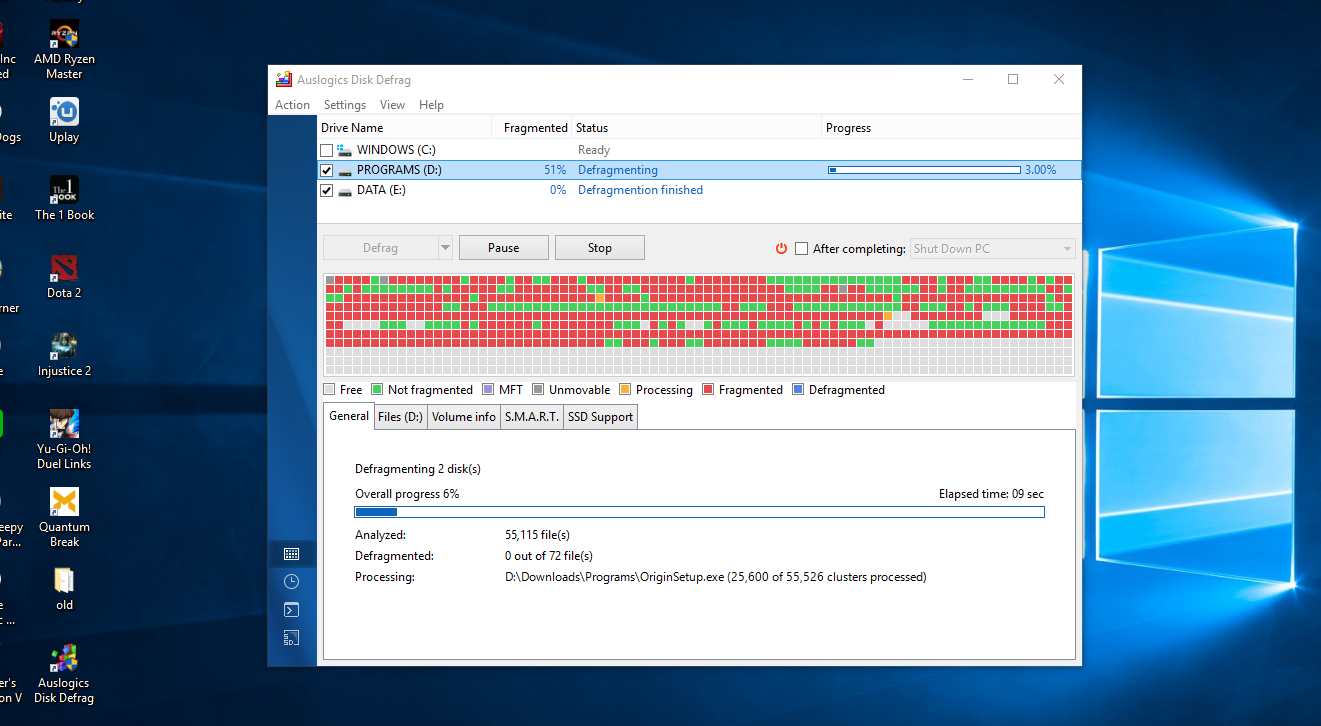
Task: Open the scheduler clock sidebar icon
Action: [292, 581]
